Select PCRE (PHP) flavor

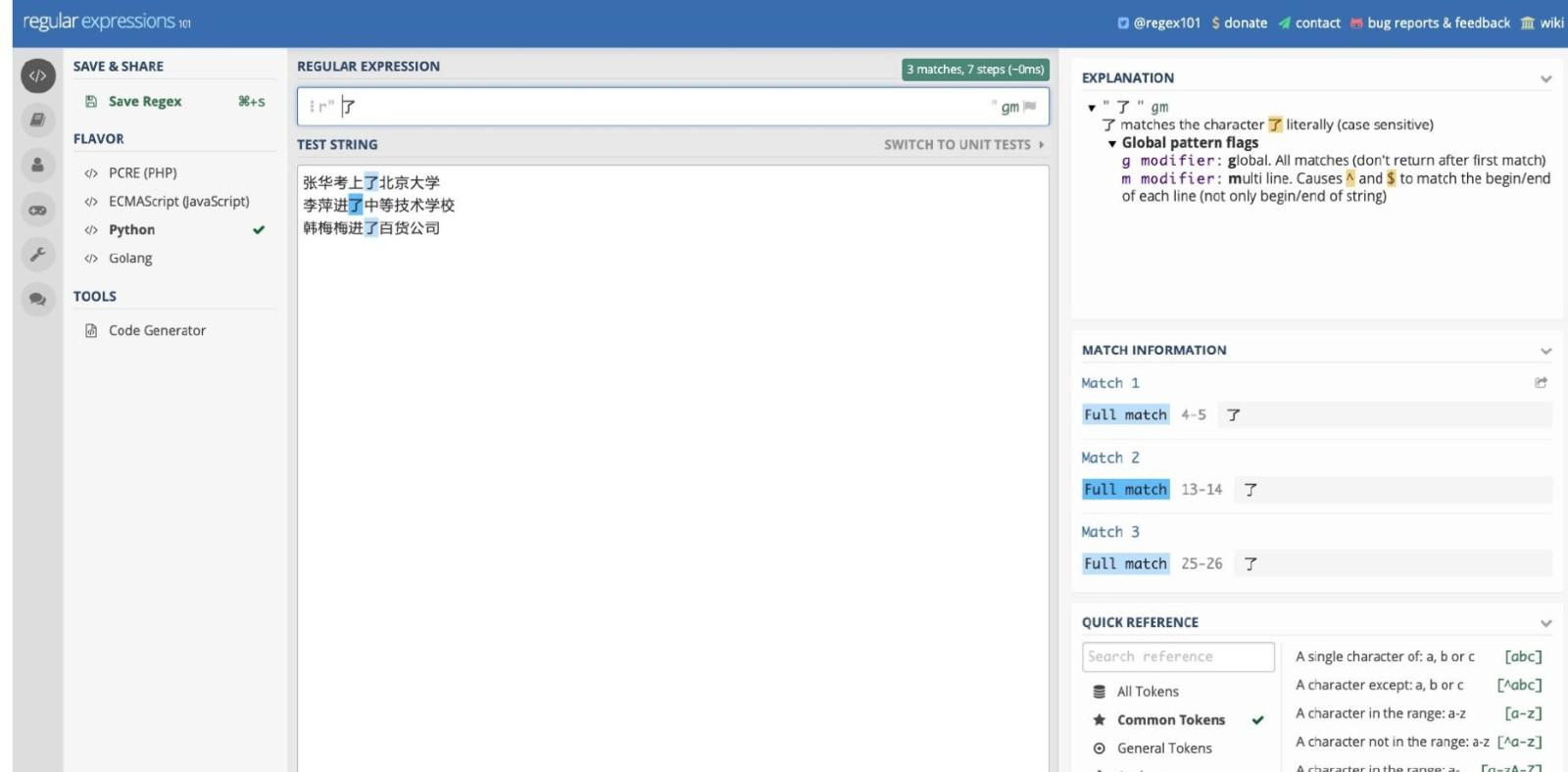(143, 172)
